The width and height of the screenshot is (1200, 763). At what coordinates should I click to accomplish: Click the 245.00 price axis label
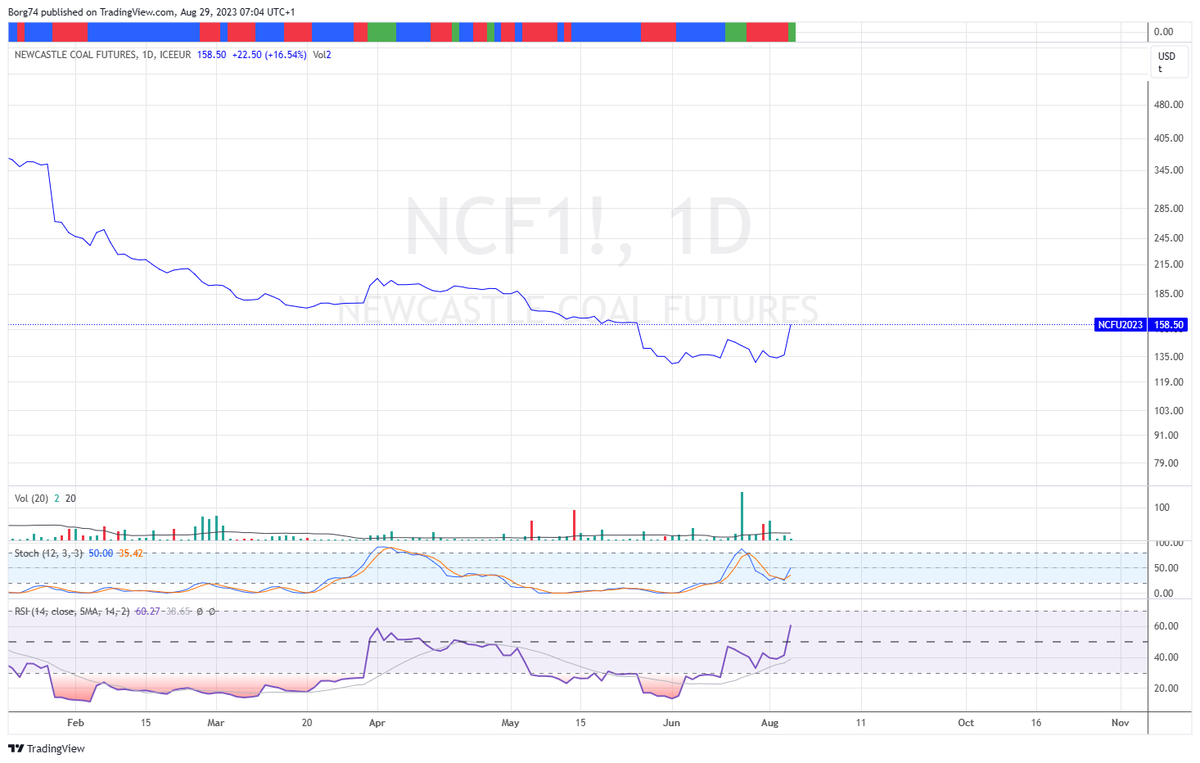pyautogui.click(x=1168, y=238)
